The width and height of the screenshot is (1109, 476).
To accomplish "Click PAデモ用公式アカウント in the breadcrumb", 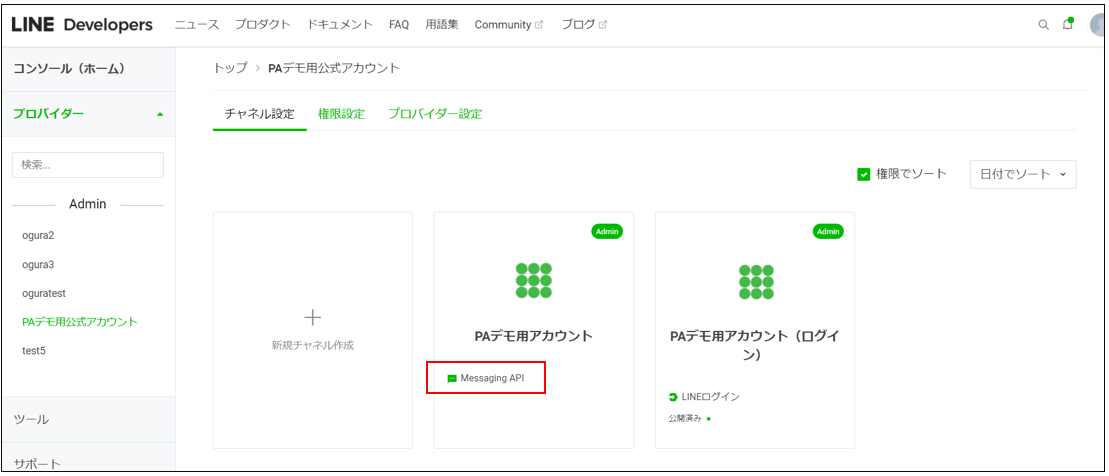I will (x=334, y=68).
